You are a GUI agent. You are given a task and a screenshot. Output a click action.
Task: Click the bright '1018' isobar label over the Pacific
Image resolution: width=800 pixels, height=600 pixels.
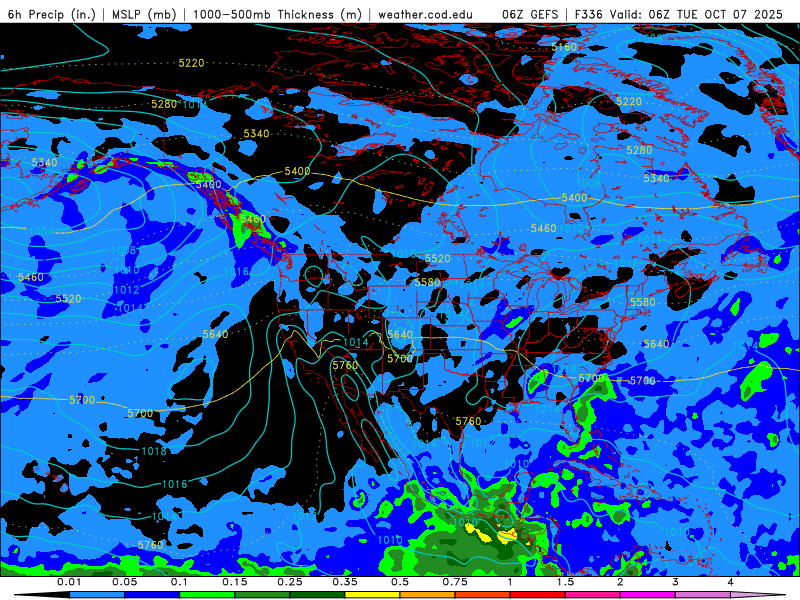154,451
